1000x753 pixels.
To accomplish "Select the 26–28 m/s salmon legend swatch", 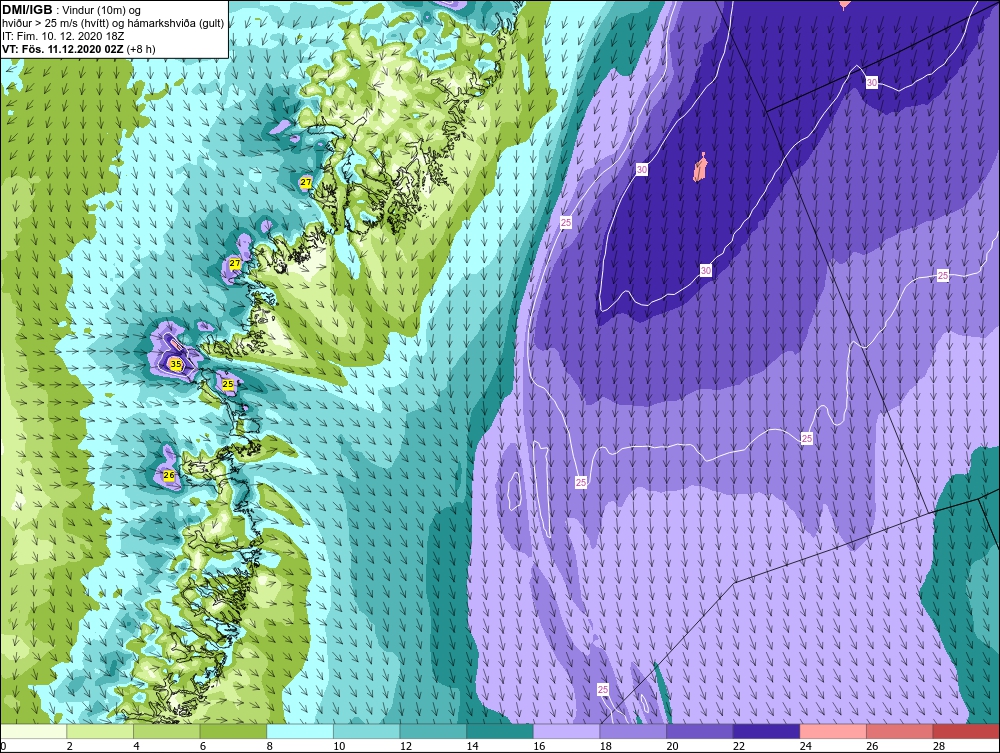I will tap(899, 731).
